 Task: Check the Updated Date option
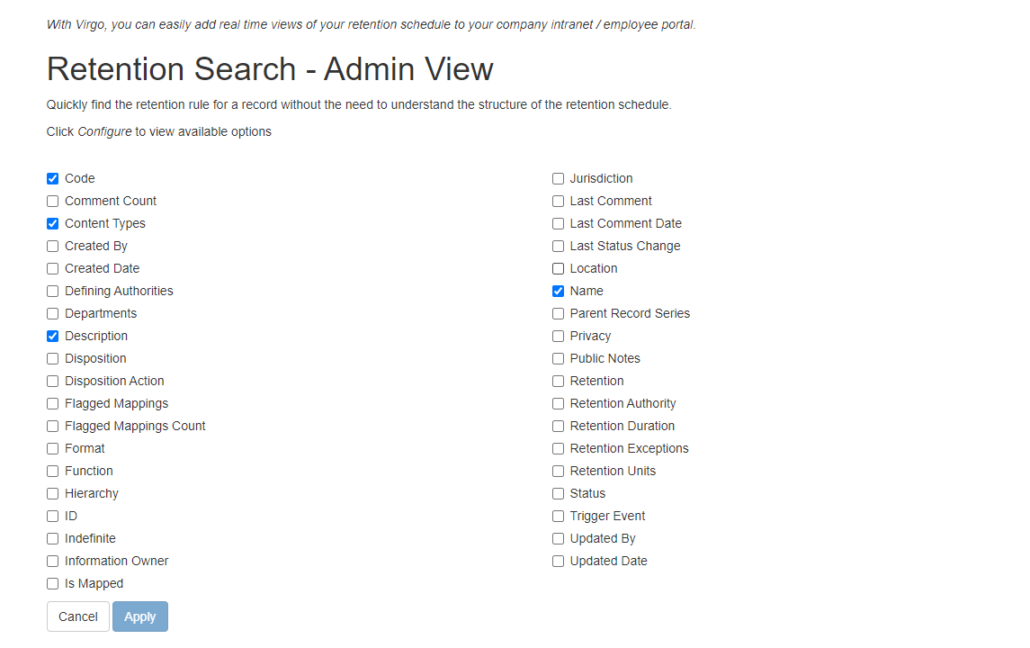point(558,560)
